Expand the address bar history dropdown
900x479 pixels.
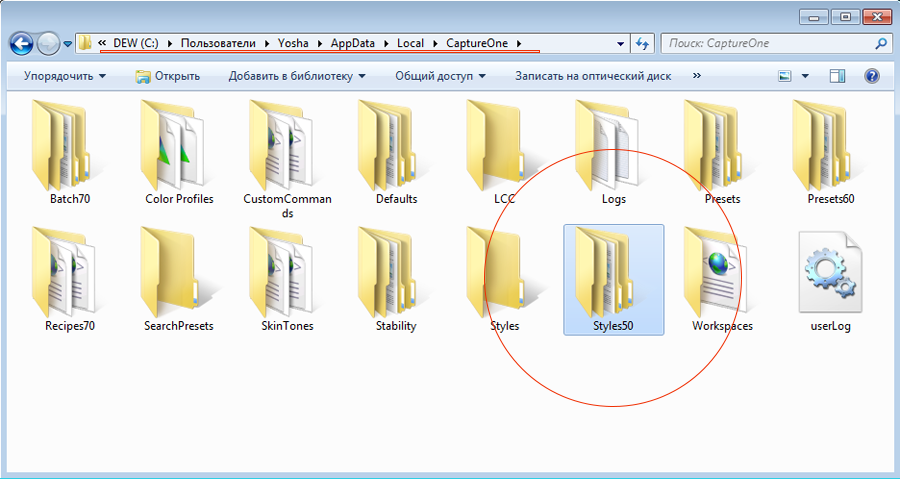click(620, 44)
